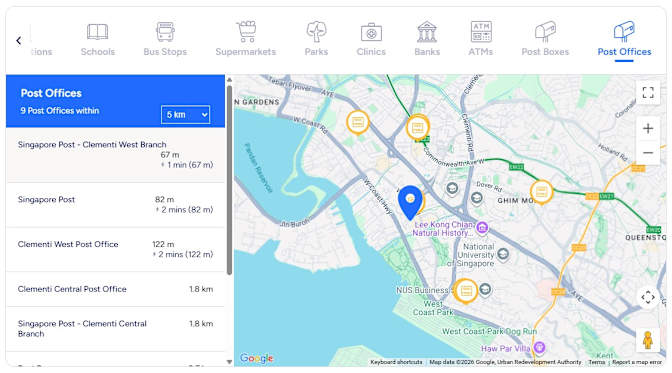Toggle fullscreen map view
Viewport: 672px width, 373px height.
click(x=648, y=92)
